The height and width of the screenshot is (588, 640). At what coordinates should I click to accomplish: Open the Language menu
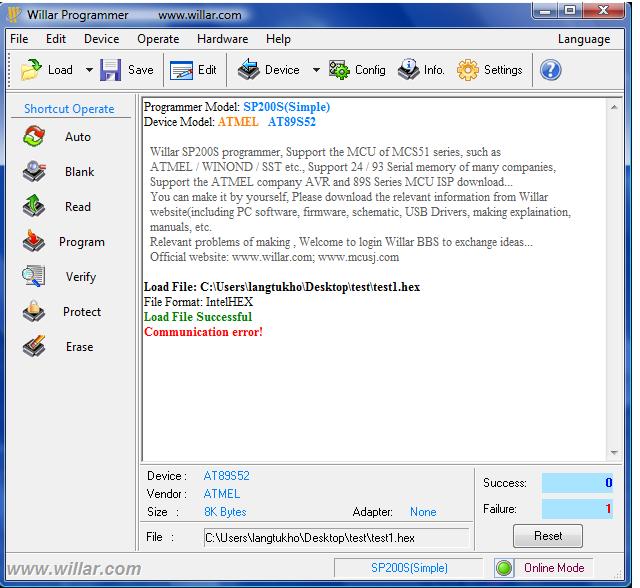584,39
